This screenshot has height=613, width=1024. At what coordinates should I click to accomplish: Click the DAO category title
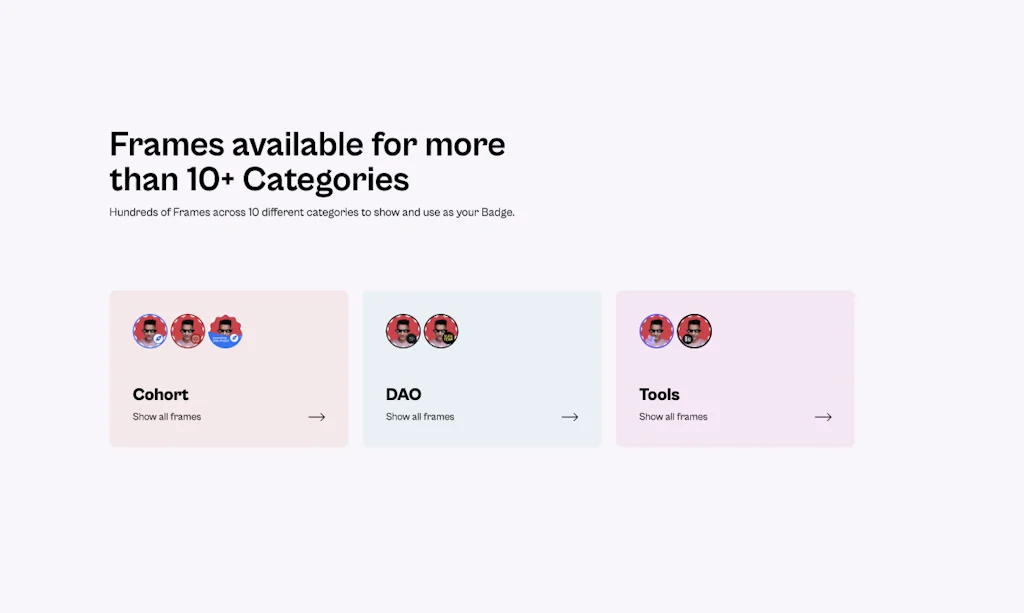[x=404, y=394]
